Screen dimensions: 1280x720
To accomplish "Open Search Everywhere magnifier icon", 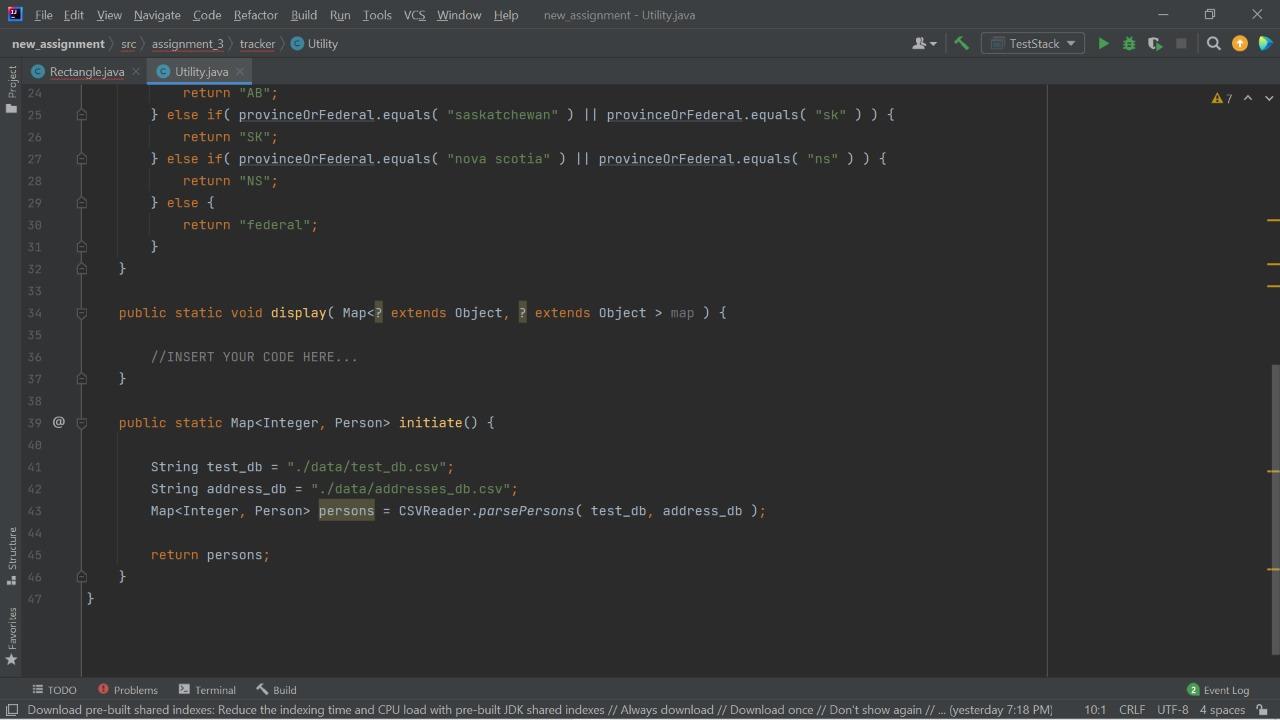I will (1213, 43).
